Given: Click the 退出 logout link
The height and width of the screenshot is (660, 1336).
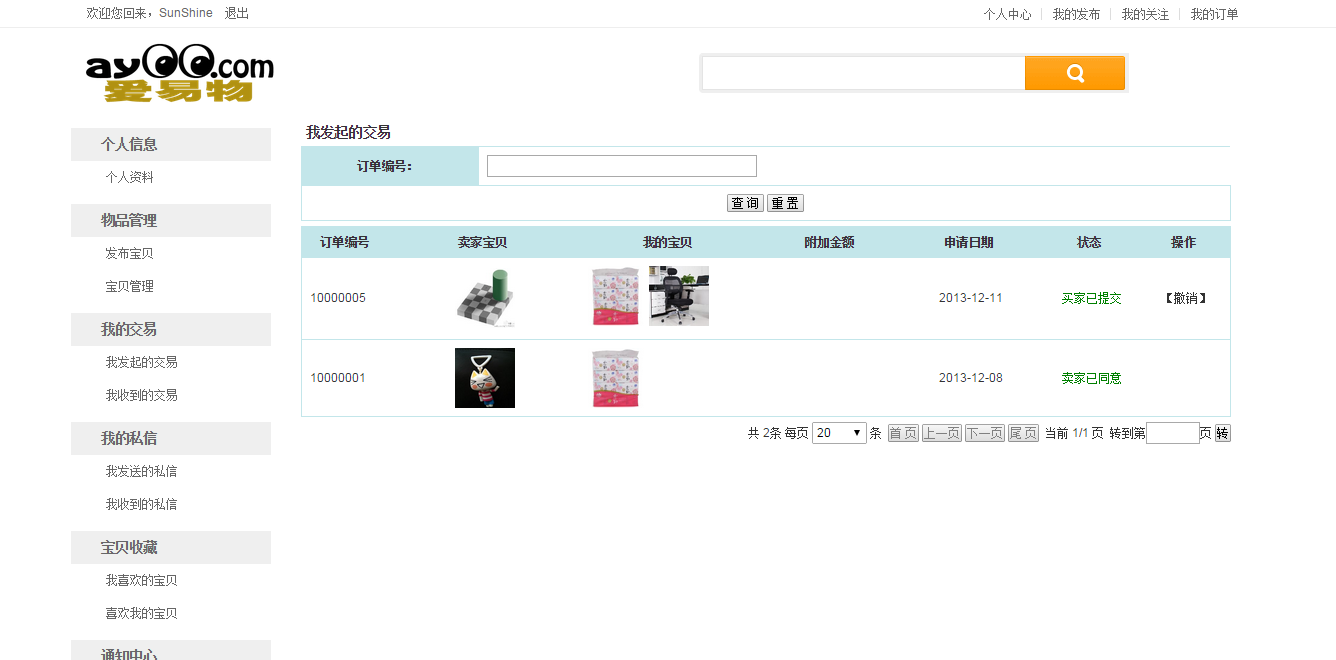Looking at the screenshot, I should point(237,13).
